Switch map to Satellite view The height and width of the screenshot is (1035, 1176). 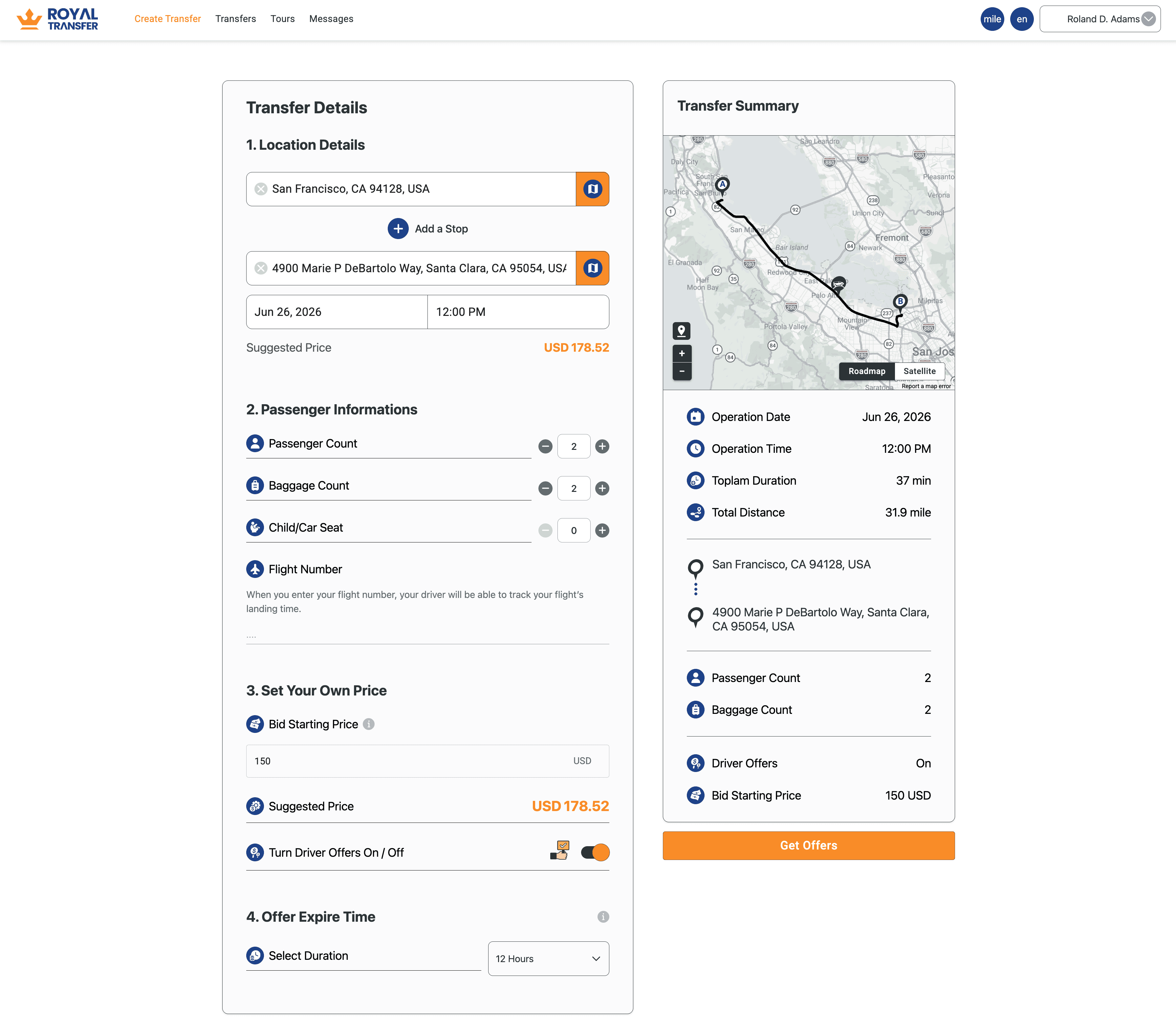coord(919,371)
